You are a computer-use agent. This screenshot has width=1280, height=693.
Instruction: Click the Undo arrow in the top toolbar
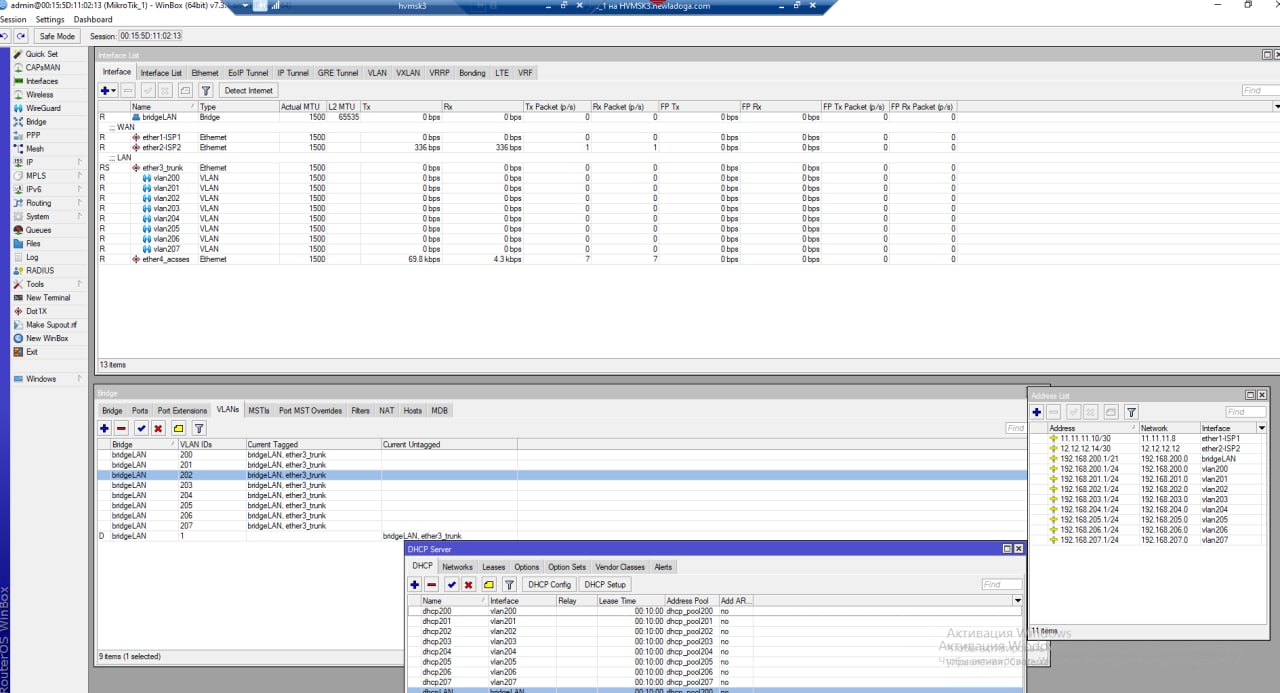tap(5, 36)
